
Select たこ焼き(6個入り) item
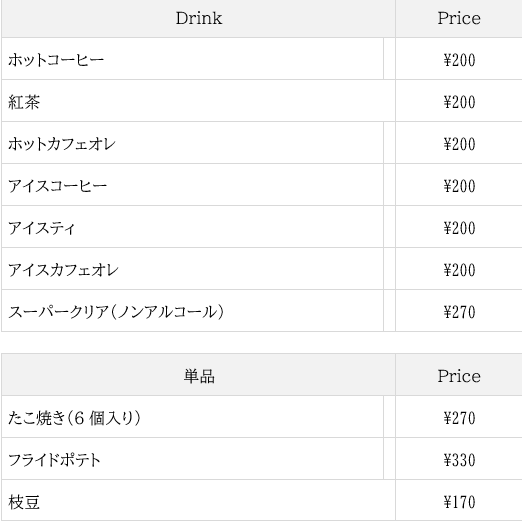[x=74, y=418]
